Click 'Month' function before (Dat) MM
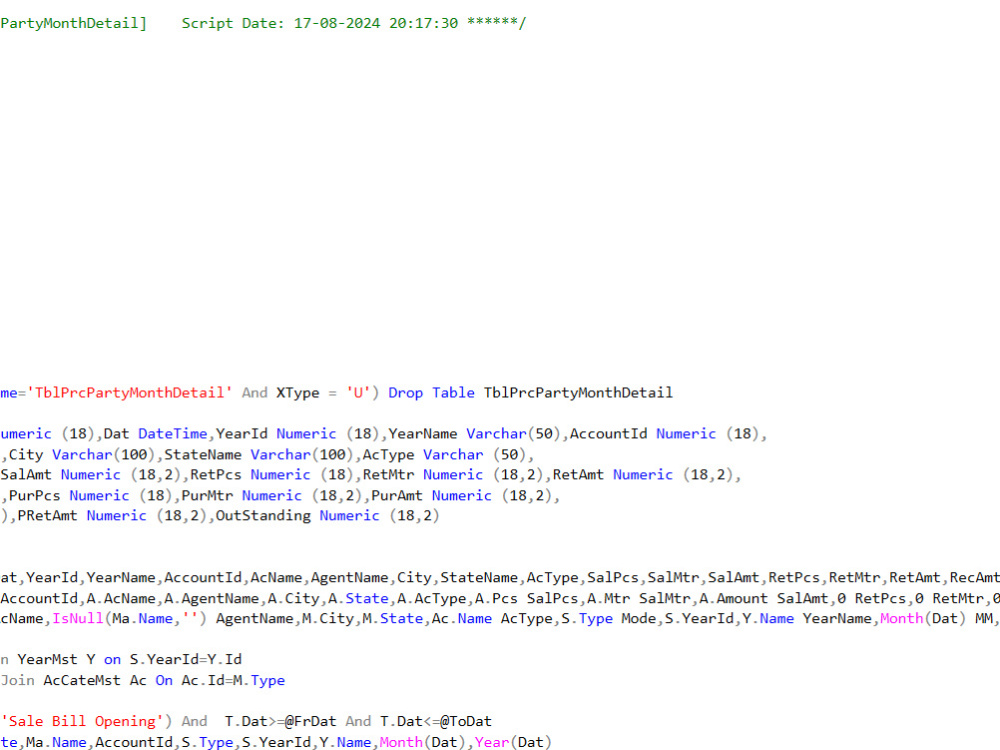Image resolution: width=1000 pixels, height=750 pixels. tap(902, 619)
